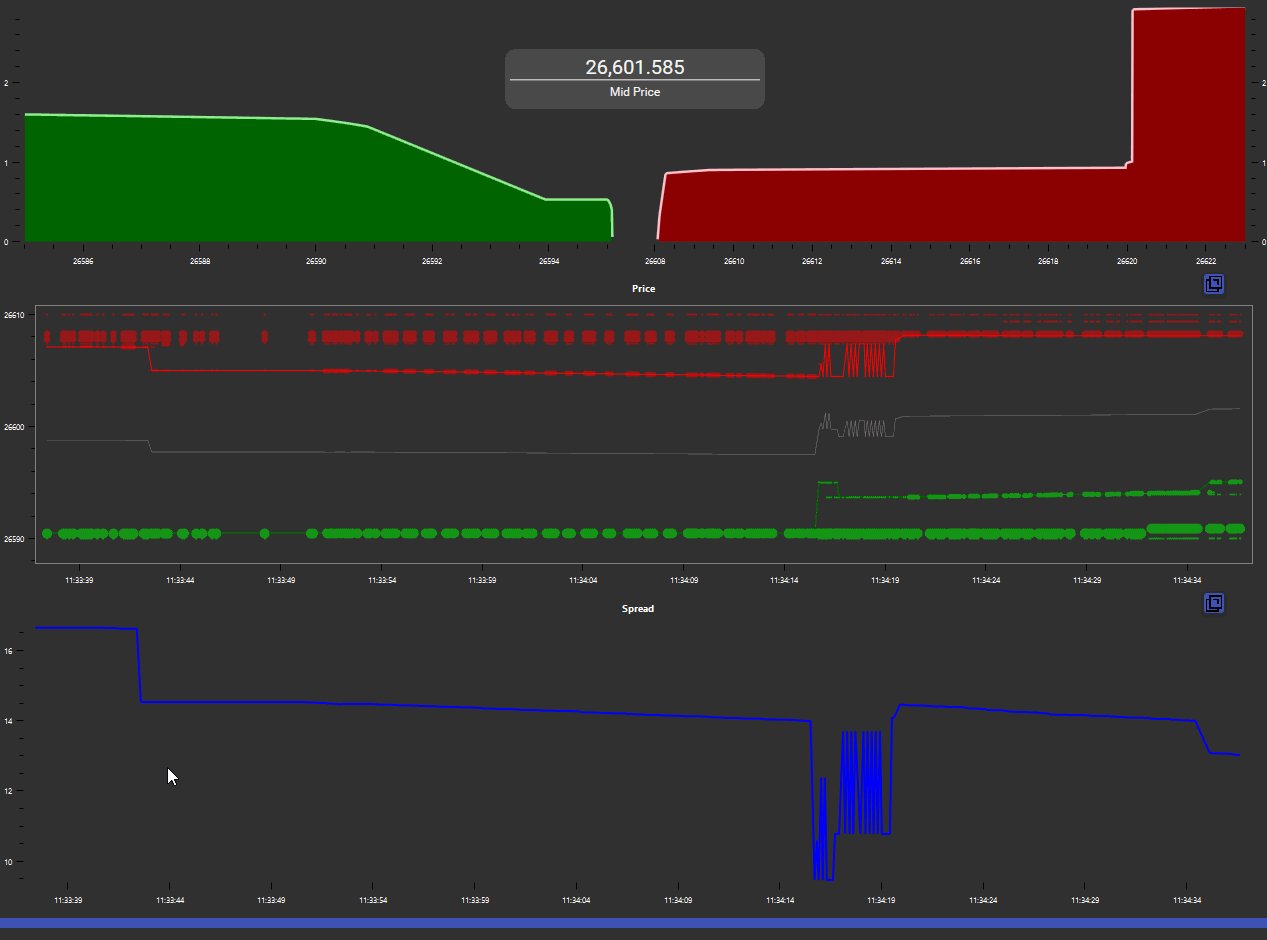This screenshot has width=1267, height=940.
Task: Select the green bid price series
Action: [500, 533]
